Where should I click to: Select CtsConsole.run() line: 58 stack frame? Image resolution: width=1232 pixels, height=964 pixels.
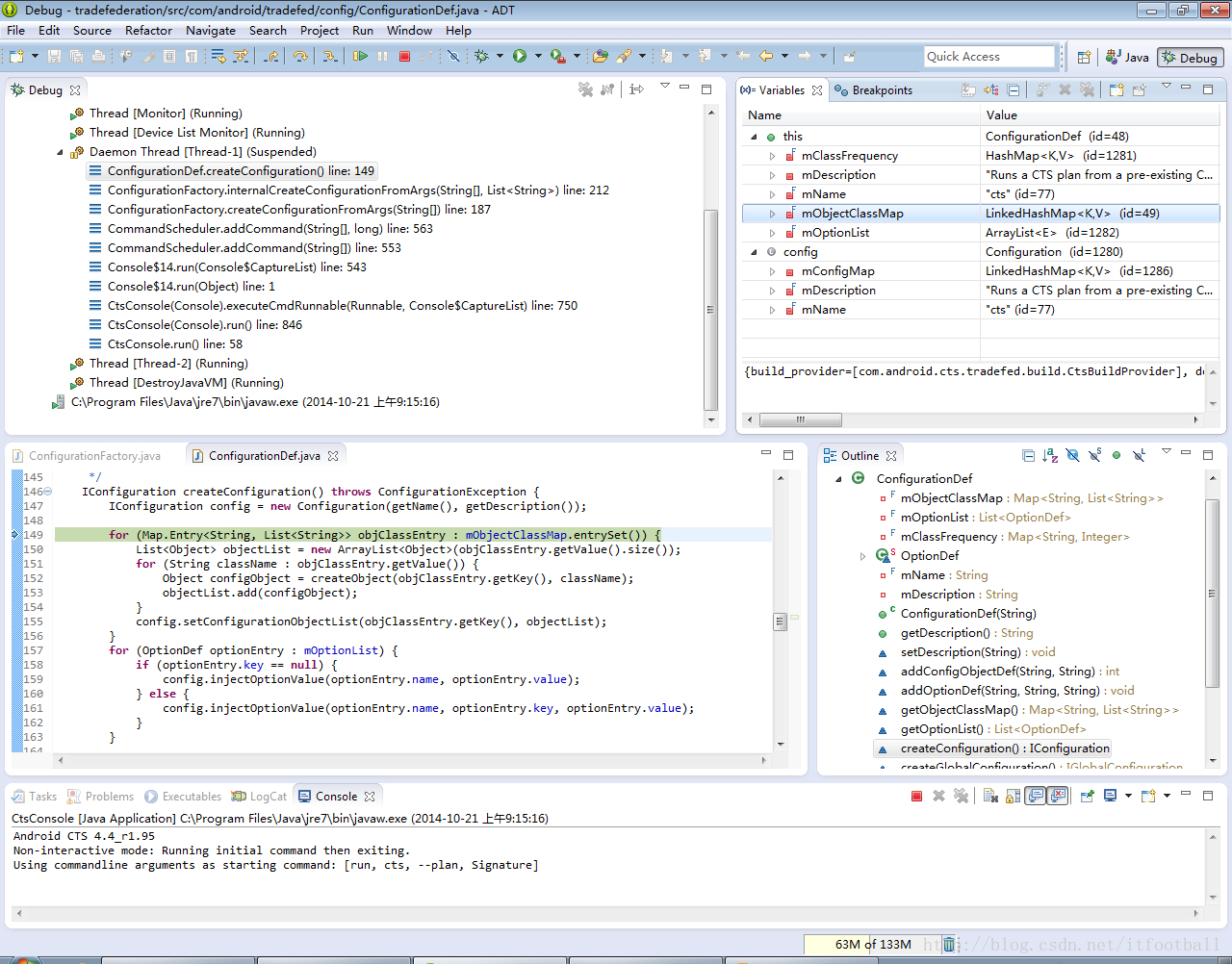[174, 344]
